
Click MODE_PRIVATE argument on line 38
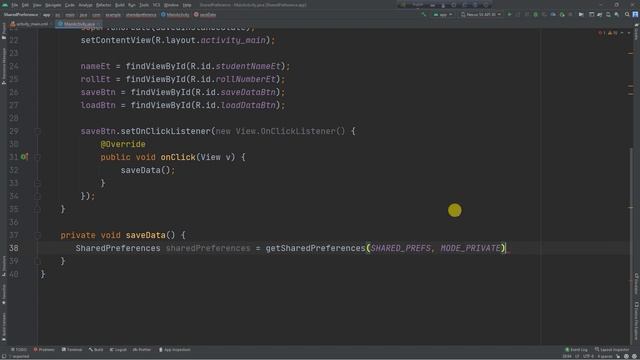[x=471, y=248]
